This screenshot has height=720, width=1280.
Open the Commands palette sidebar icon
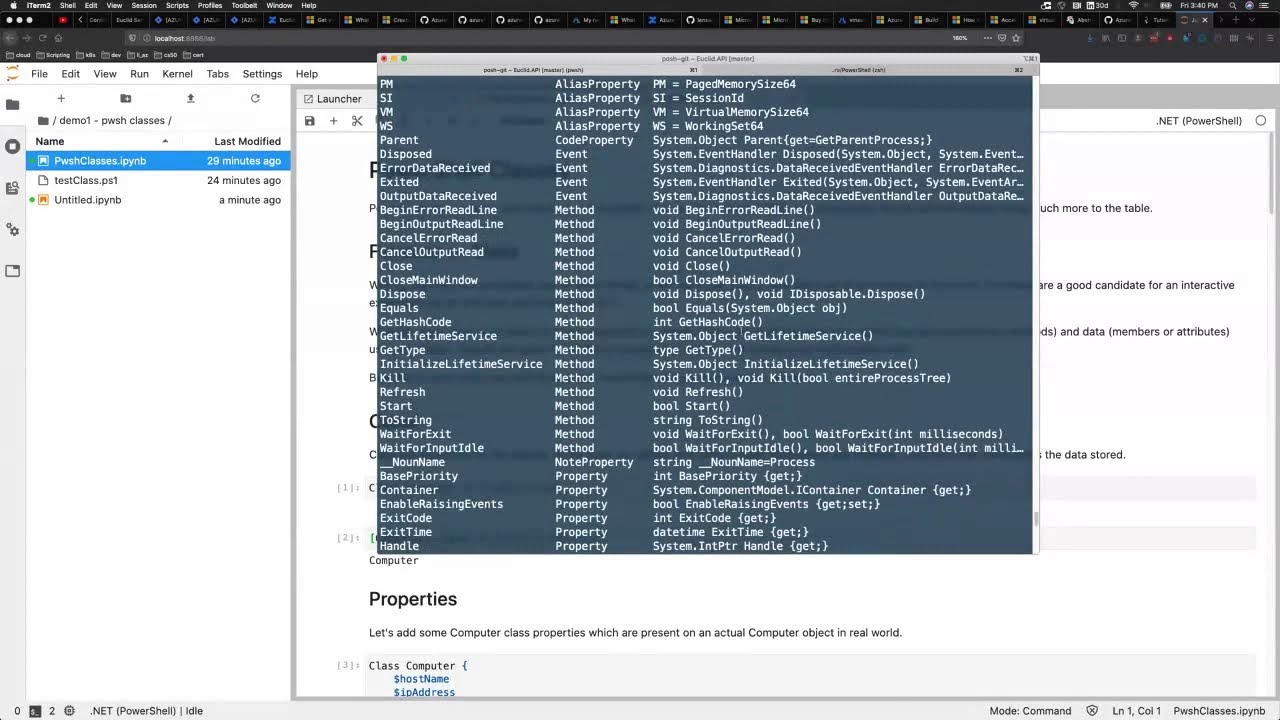12,188
